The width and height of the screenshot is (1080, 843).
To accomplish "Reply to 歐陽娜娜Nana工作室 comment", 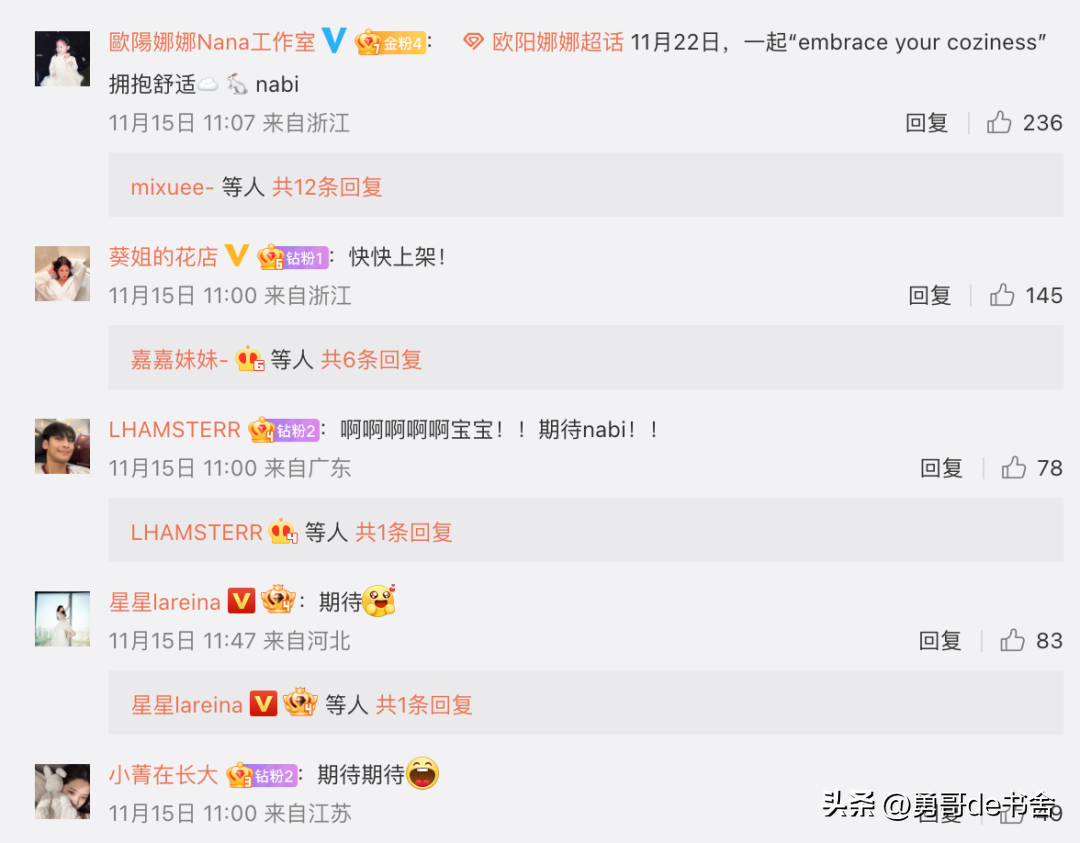I will pyautogui.click(x=926, y=123).
